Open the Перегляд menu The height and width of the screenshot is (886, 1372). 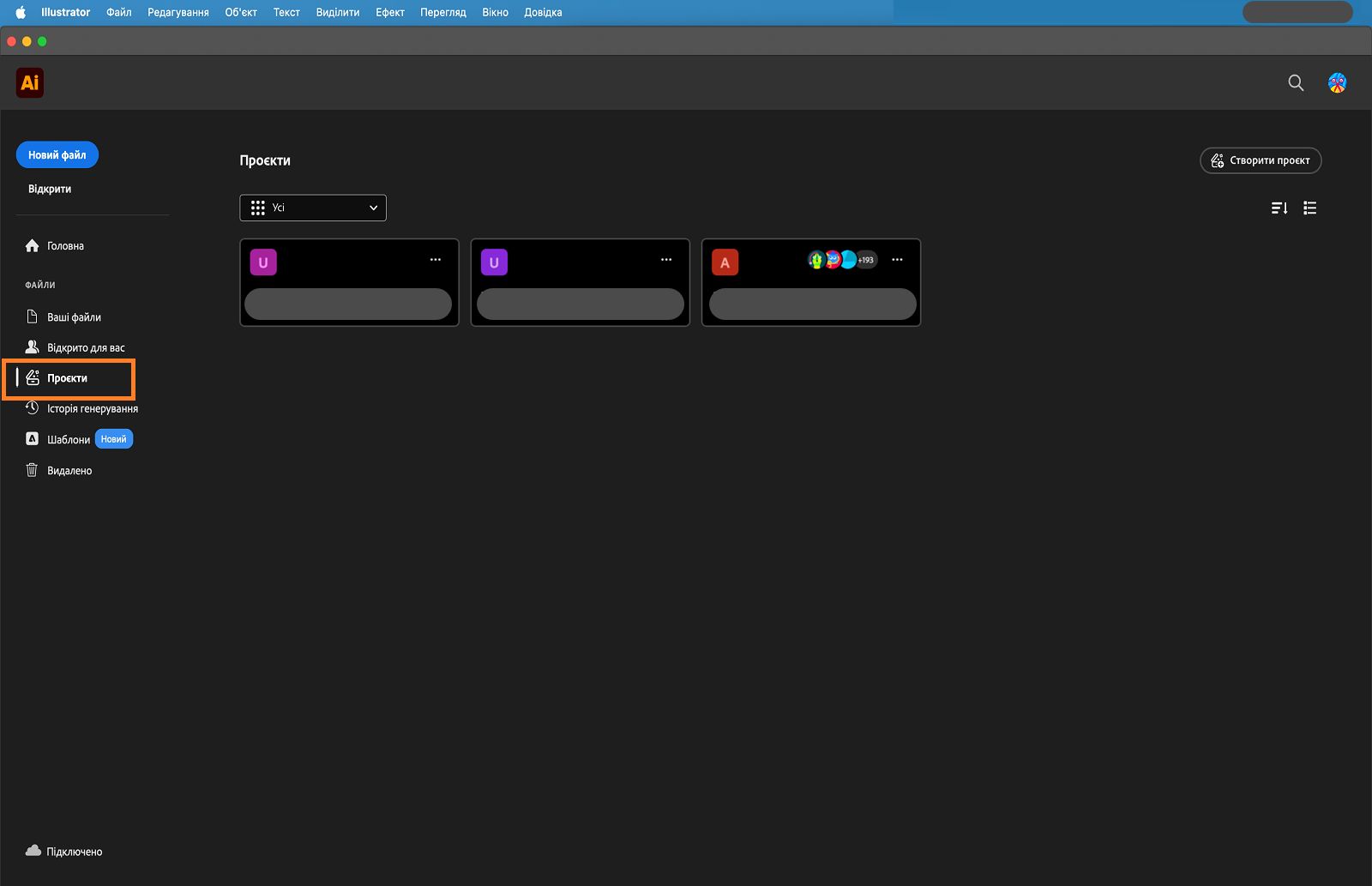[x=443, y=12]
